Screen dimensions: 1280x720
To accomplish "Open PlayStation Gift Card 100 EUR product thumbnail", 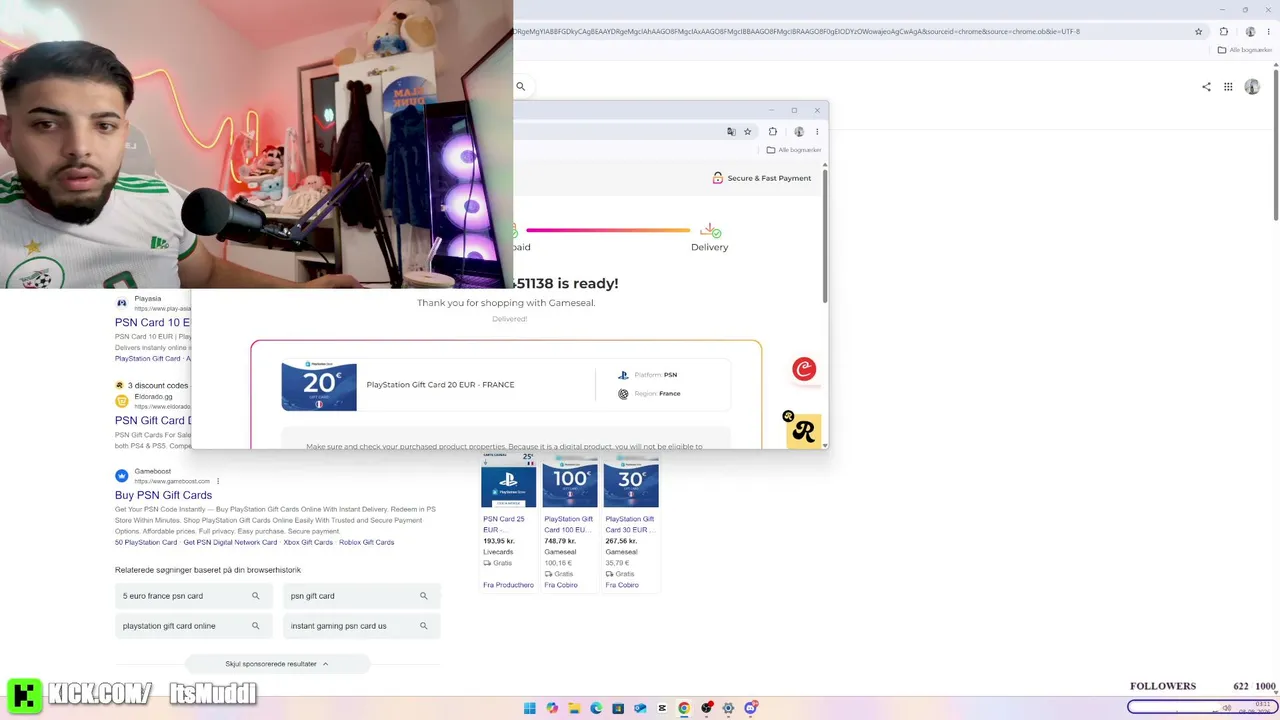I will tap(570, 480).
